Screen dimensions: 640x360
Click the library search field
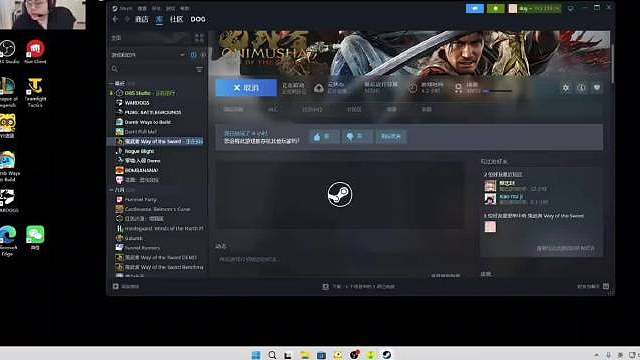(x=153, y=69)
